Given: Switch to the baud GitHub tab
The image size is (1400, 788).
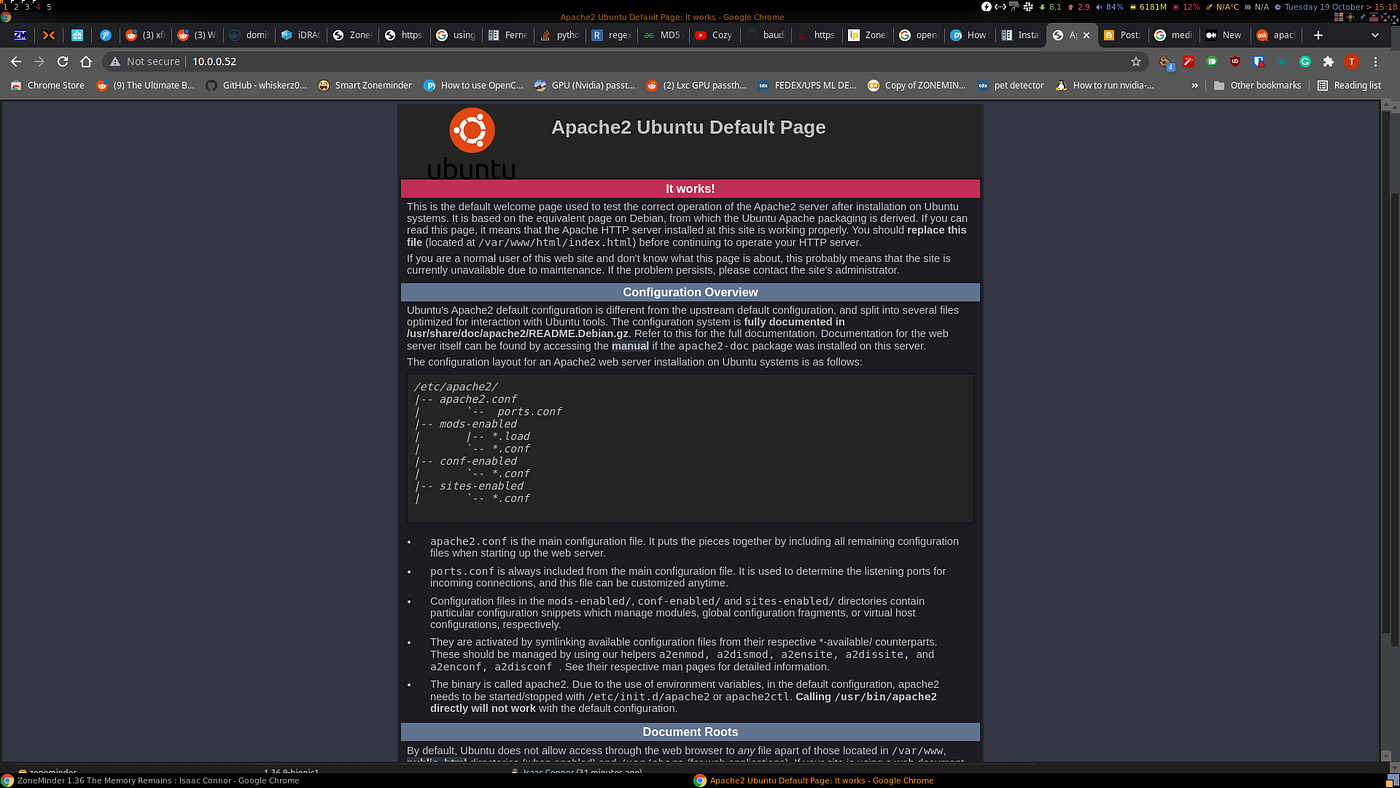Looking at the screenshot, I should 766,34.
